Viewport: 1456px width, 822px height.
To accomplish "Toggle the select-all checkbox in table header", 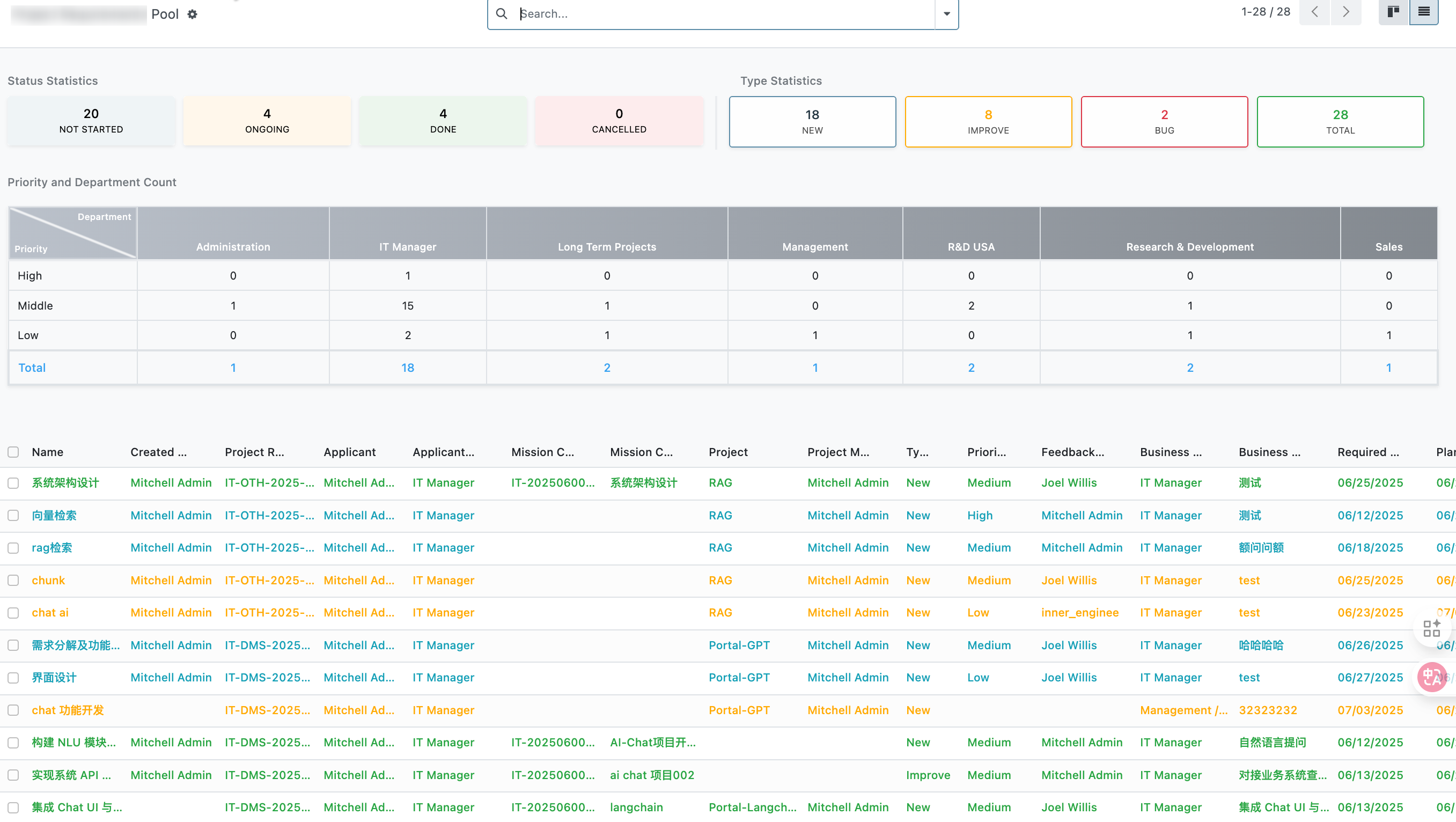I will coord(13,452).
